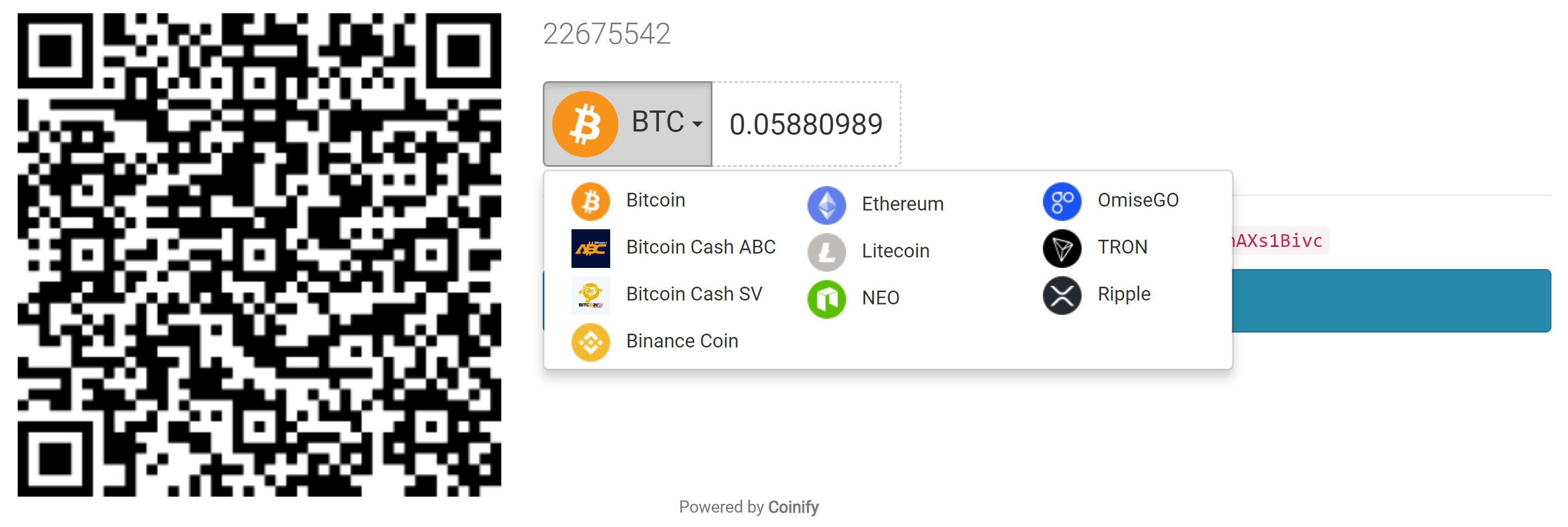Choose Bitcoin Cash ABC from the list
The image size is (1568, 527).
[701, 247]
